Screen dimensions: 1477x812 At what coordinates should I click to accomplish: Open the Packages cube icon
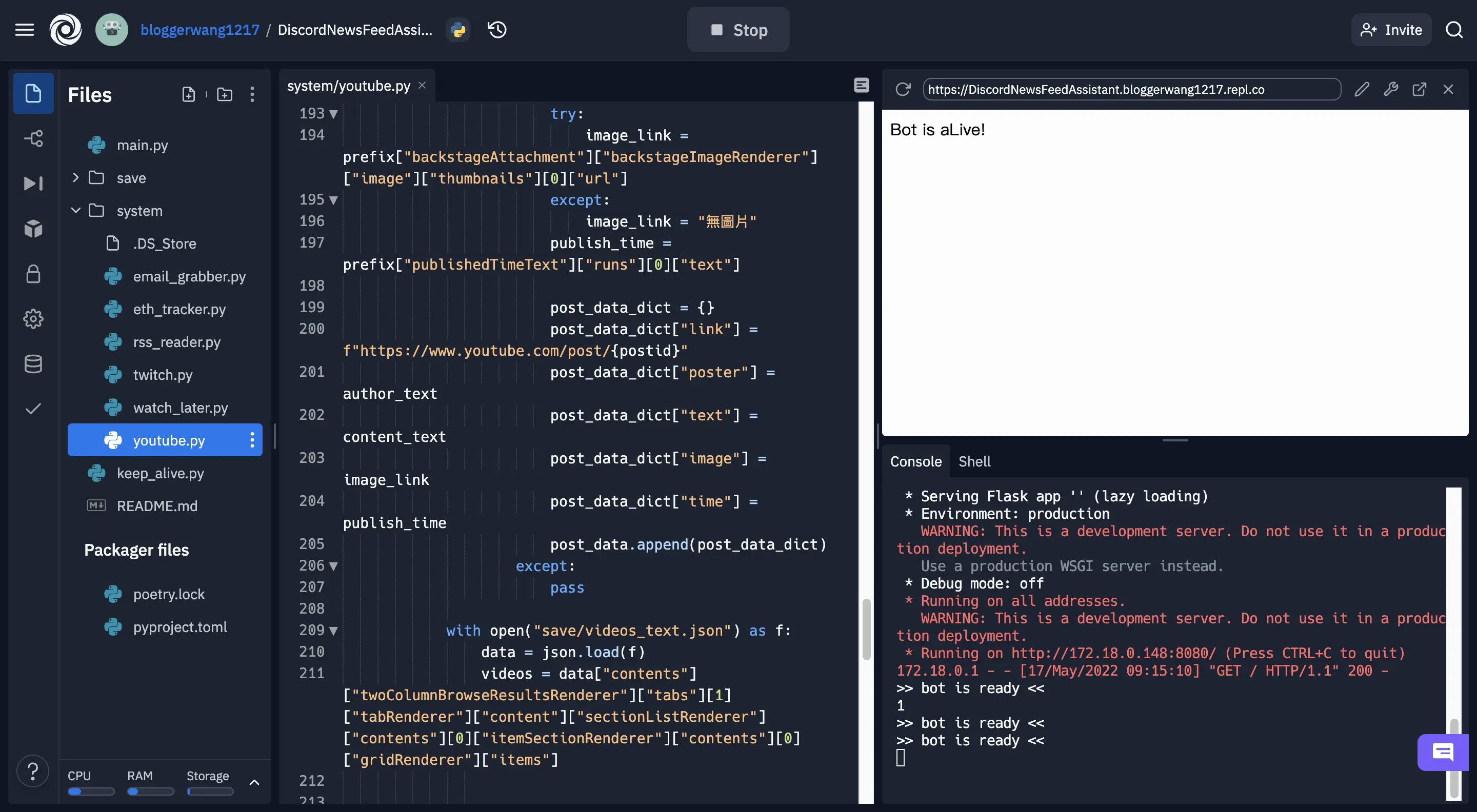33,229
